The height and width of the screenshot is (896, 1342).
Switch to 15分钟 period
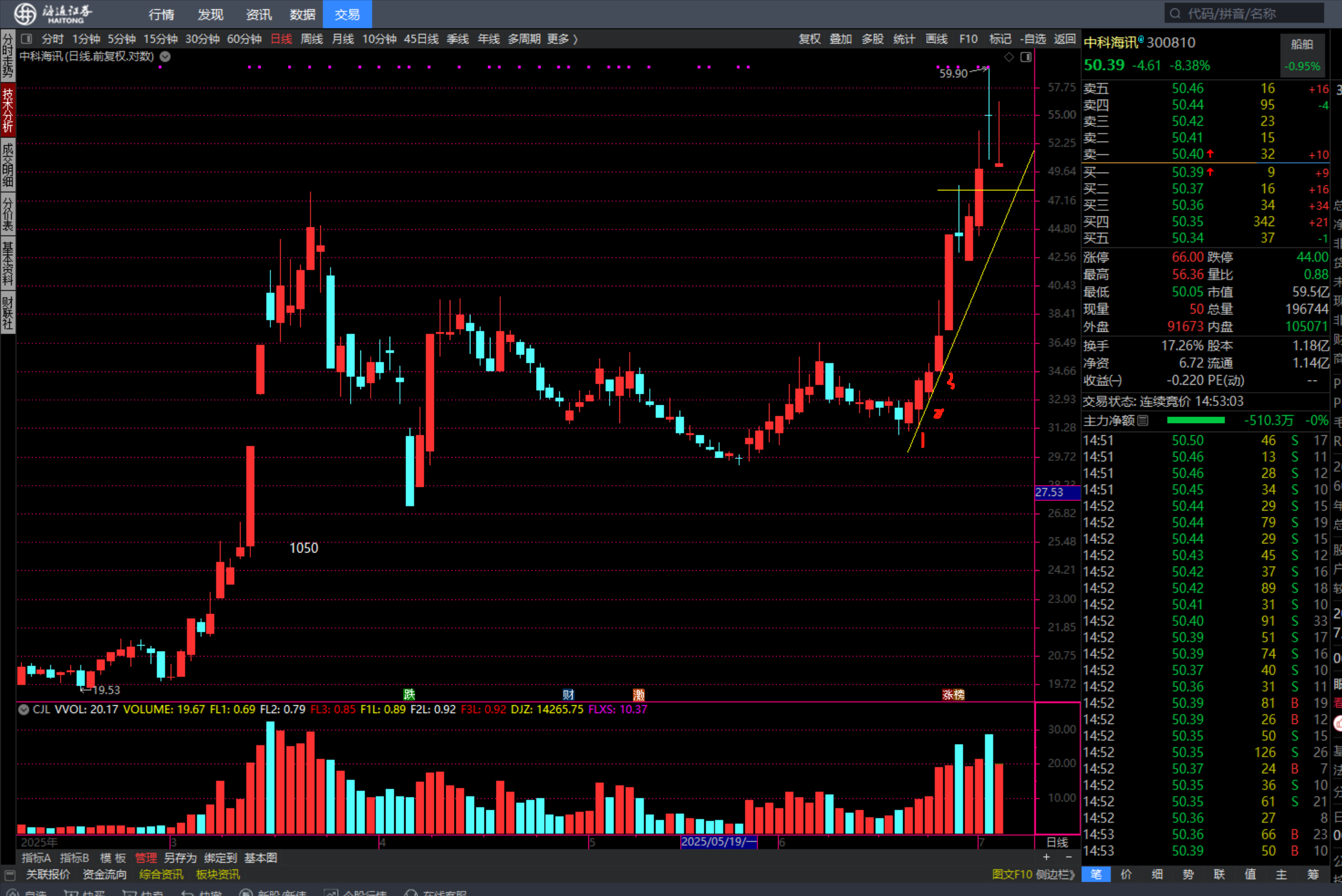160,39
